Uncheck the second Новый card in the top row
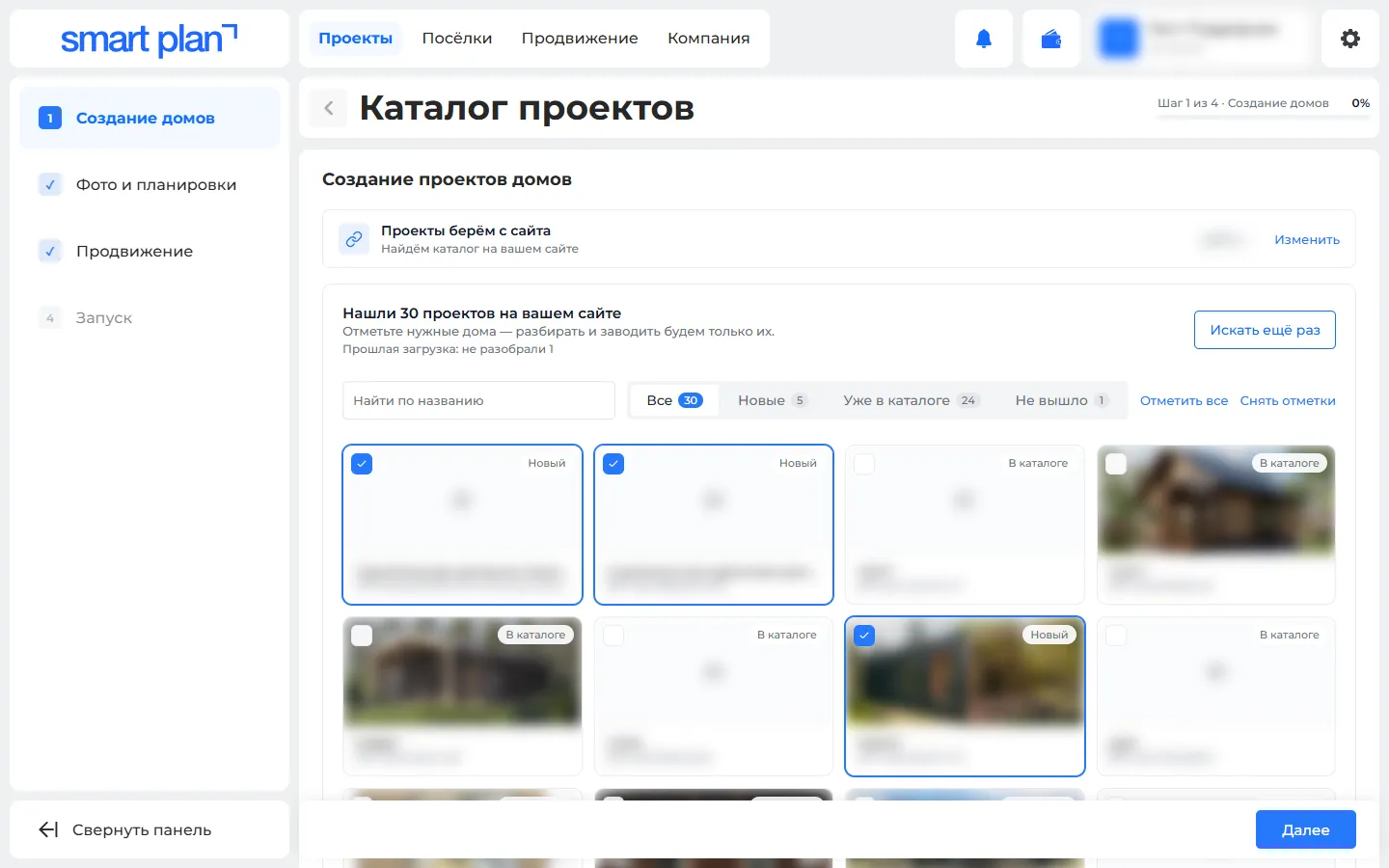Viewport: 1389px width, 868px height. pos(613,464)
